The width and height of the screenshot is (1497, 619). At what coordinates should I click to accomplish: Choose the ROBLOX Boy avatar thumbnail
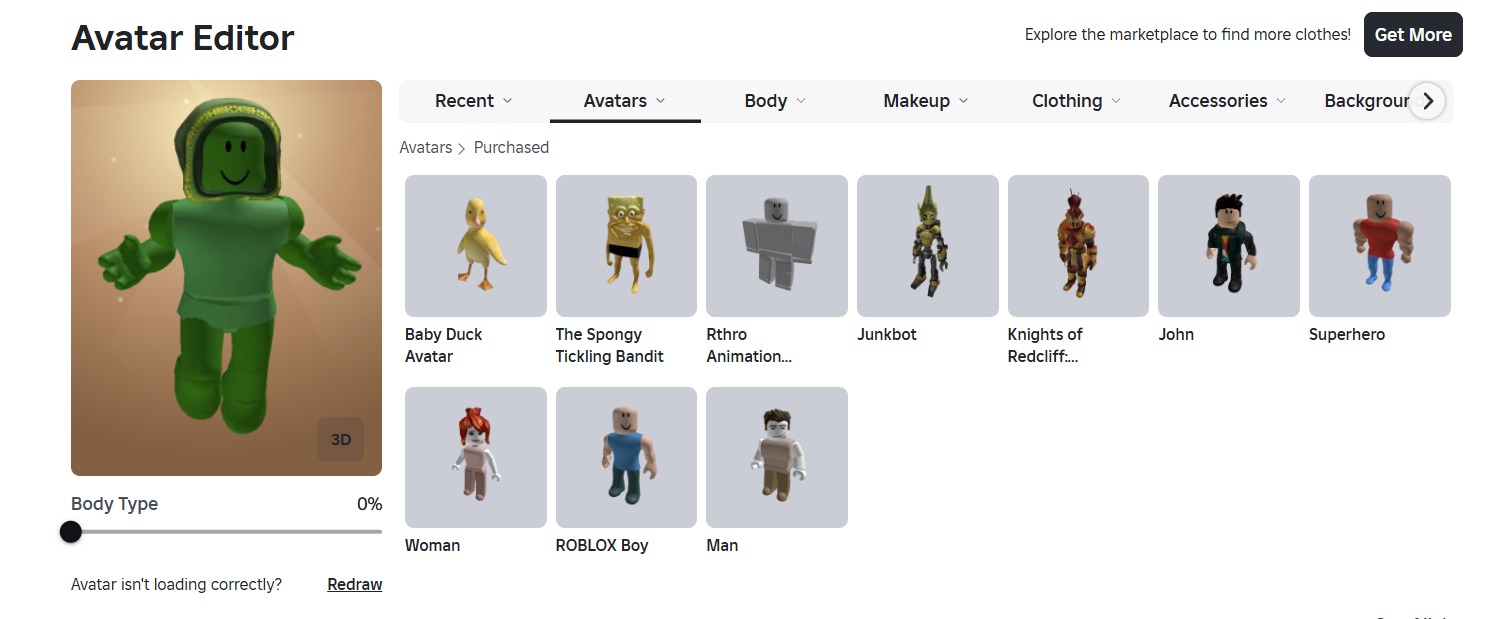click(x=626, y=457)
